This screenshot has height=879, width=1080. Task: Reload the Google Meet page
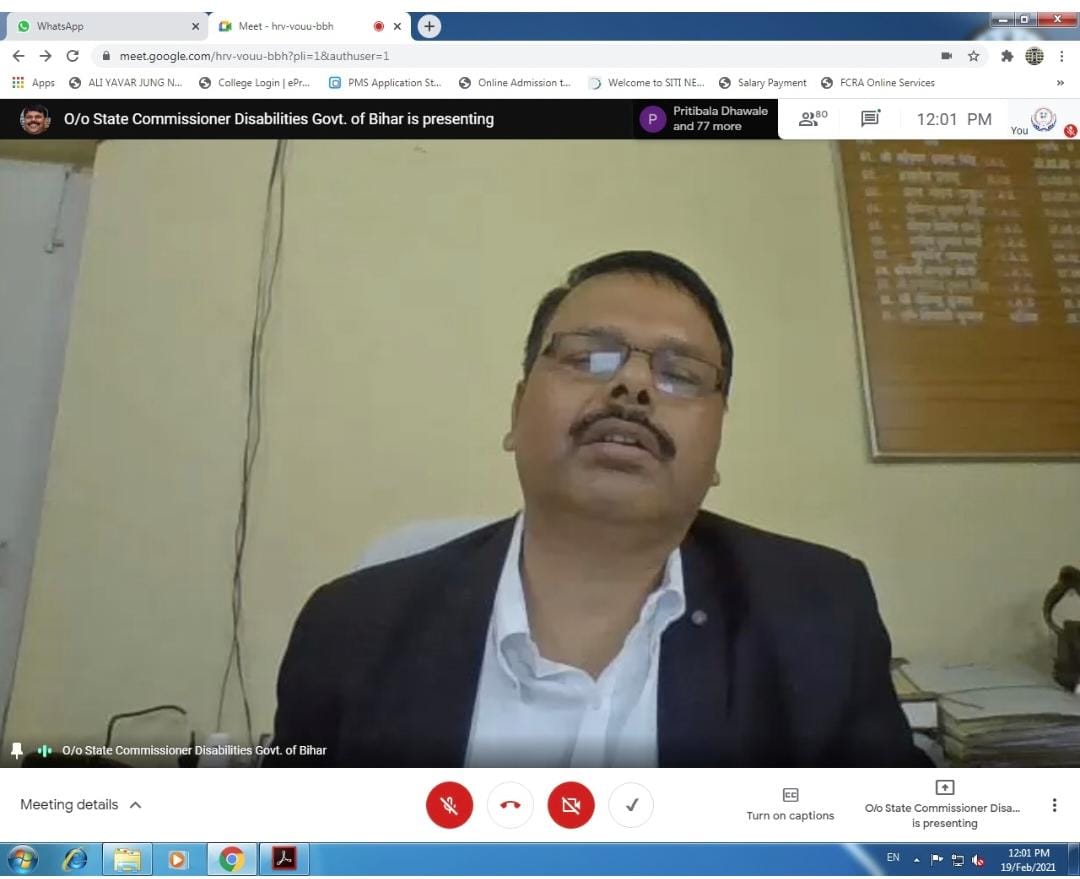[x=72, y=56]
